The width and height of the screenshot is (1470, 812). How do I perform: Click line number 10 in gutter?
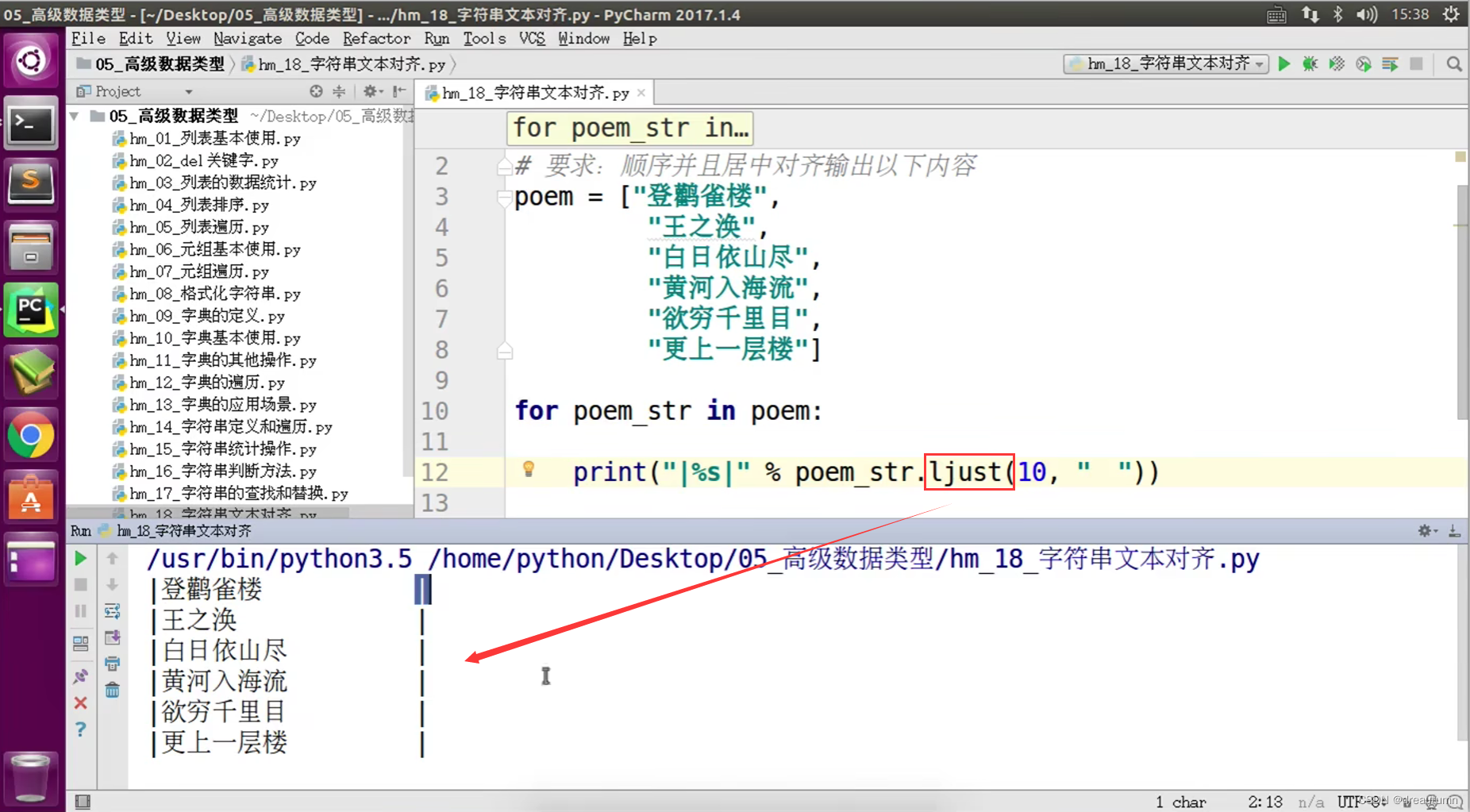point(435,411)
